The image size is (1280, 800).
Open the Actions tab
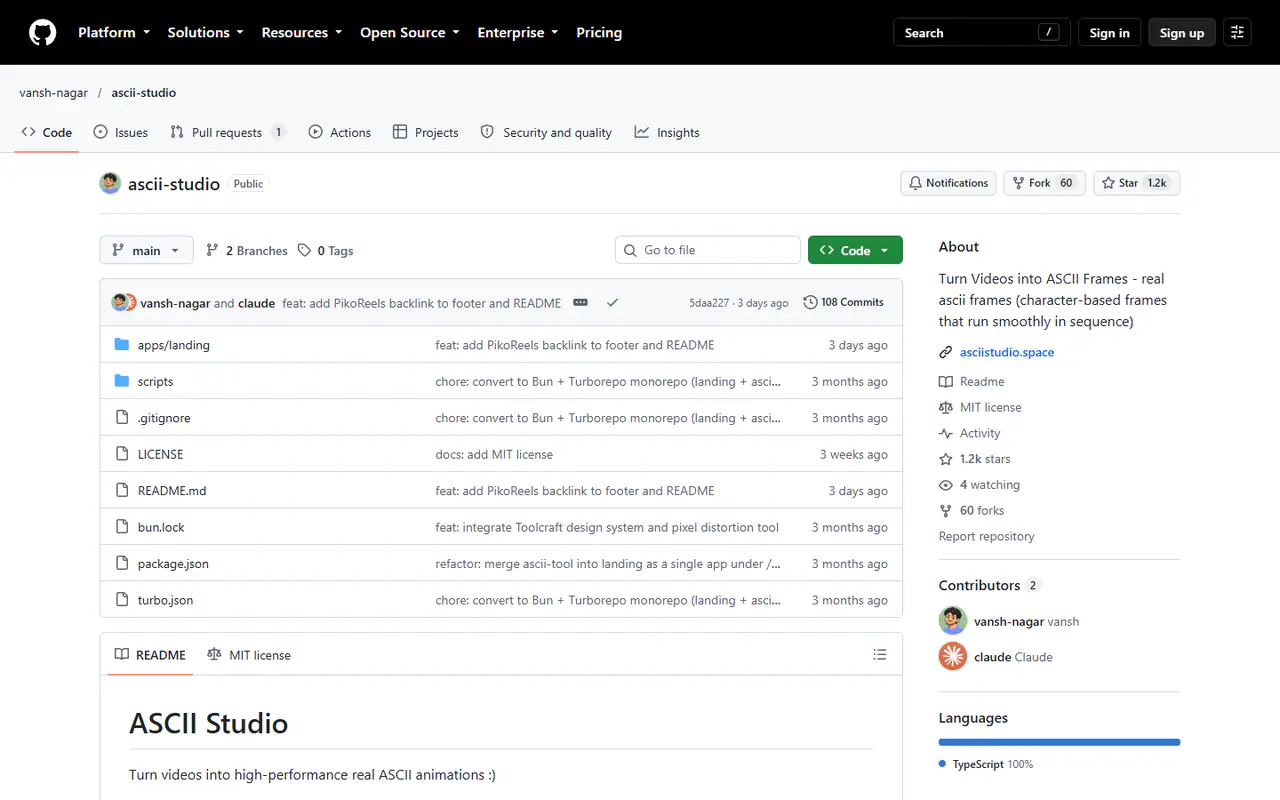tap(340, 132)
